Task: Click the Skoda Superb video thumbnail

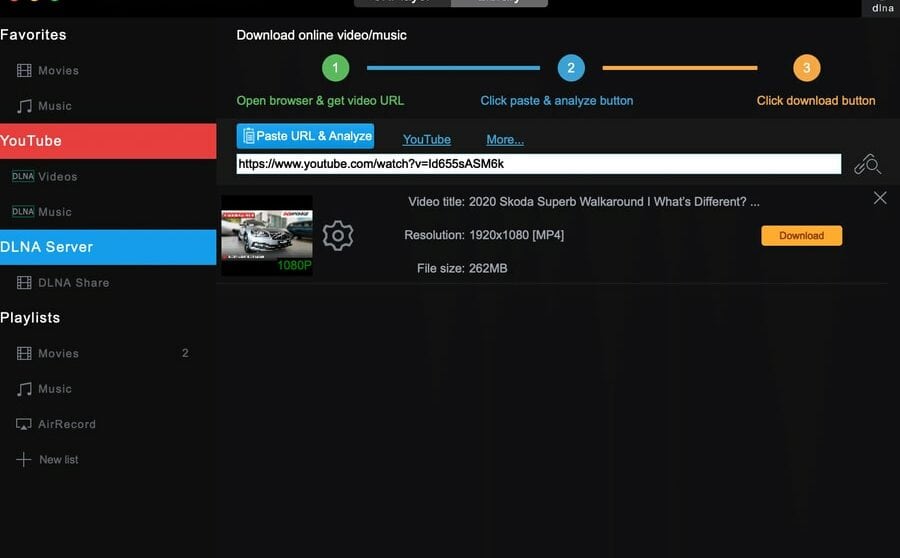Action: (x=267, y=235)
